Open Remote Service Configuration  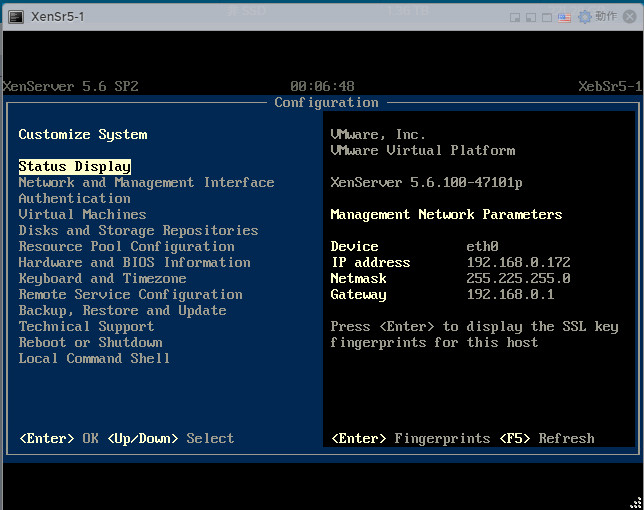point(130,294)
